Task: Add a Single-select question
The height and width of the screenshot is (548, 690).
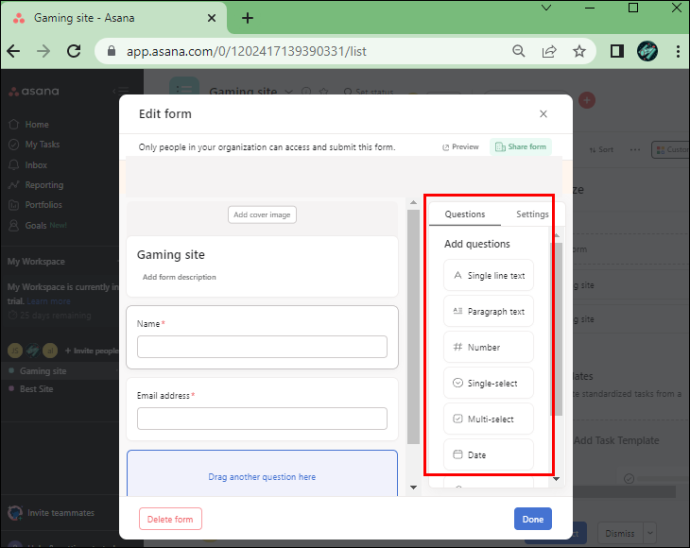Action: pos(488,383)
